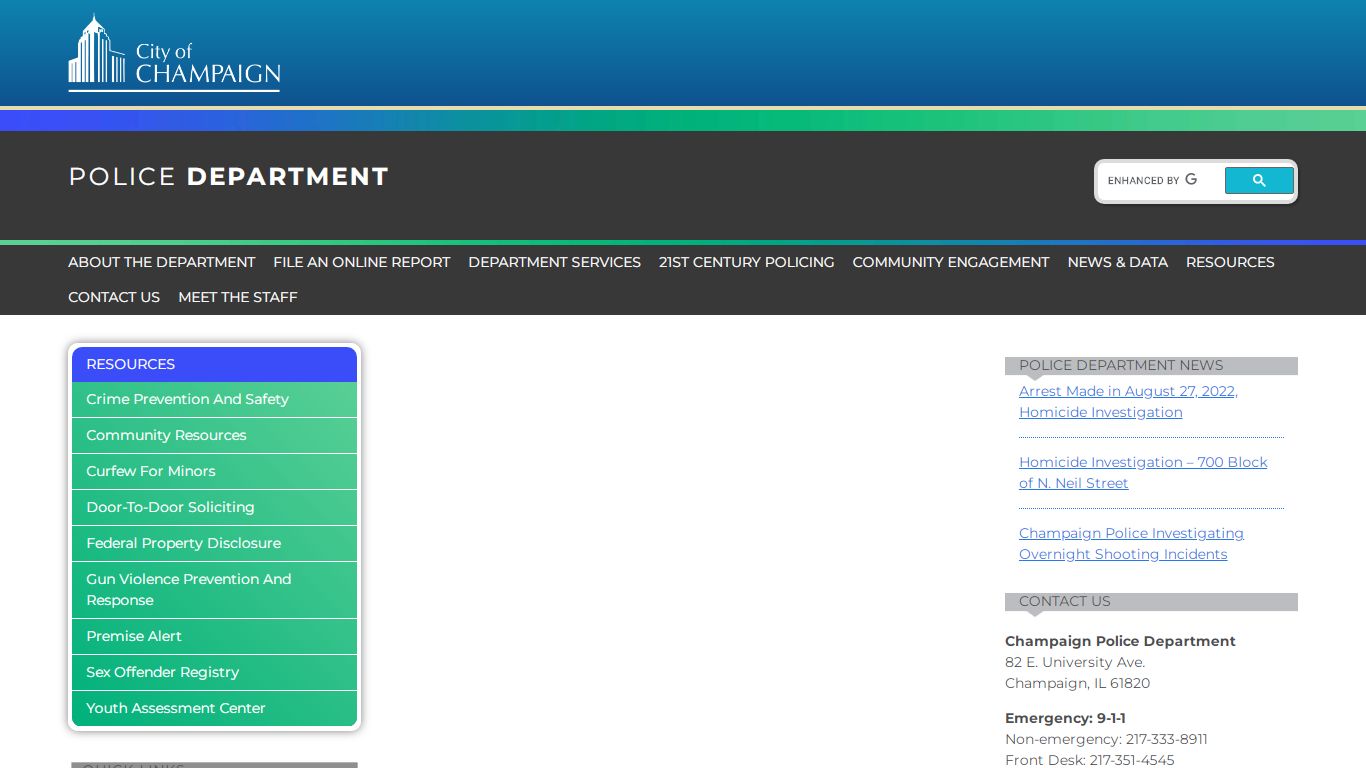Open Meet the Staff page
Screen dimensions: 1366x768
click(238, 297)
